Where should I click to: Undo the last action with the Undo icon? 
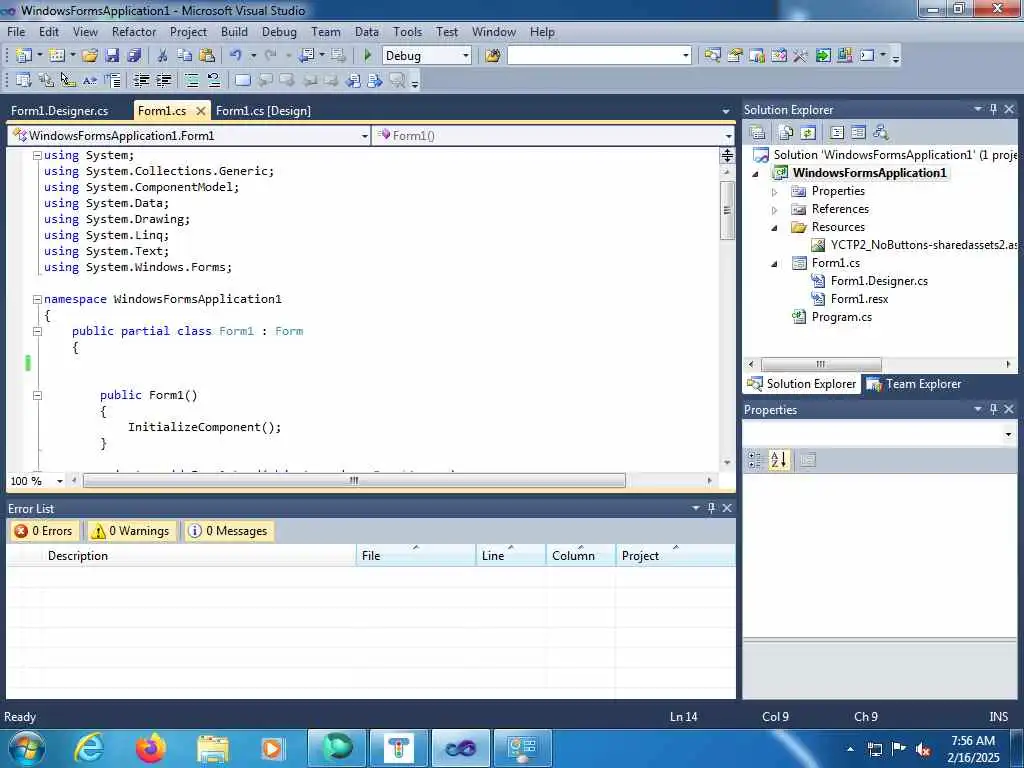click(x=236, y=56)
